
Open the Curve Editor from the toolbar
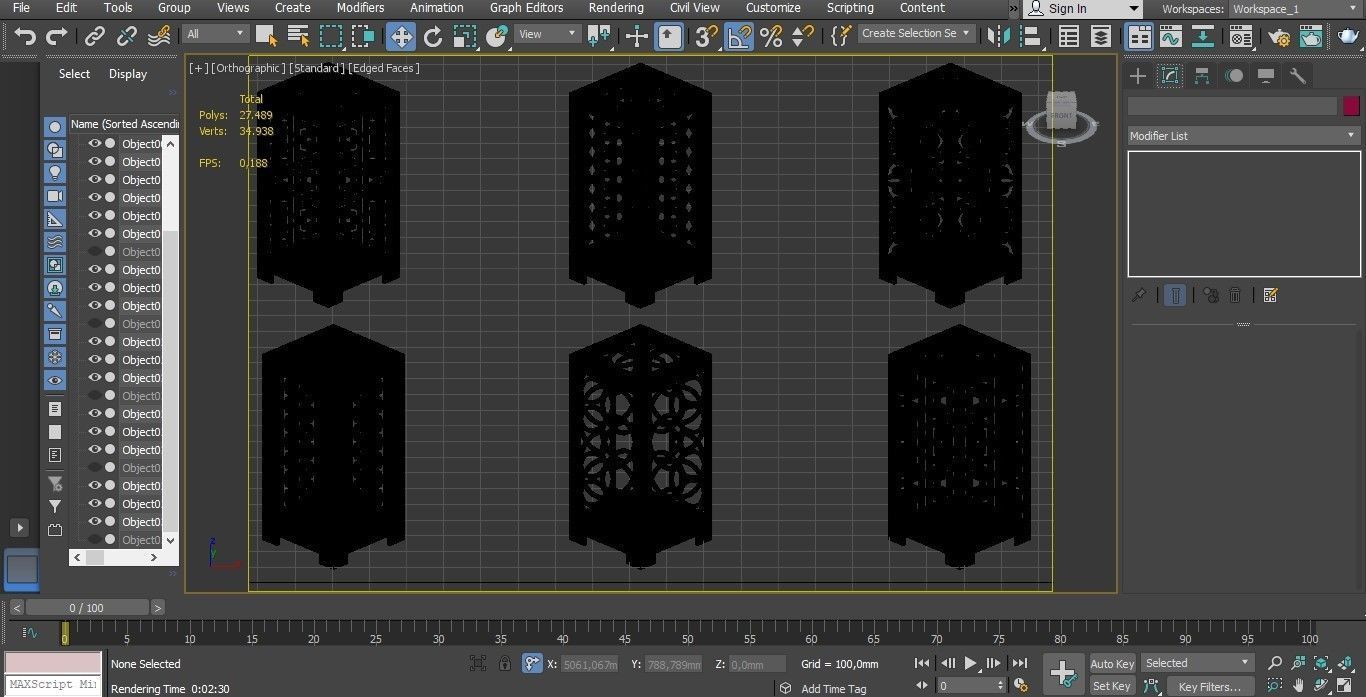(1170, 37)
